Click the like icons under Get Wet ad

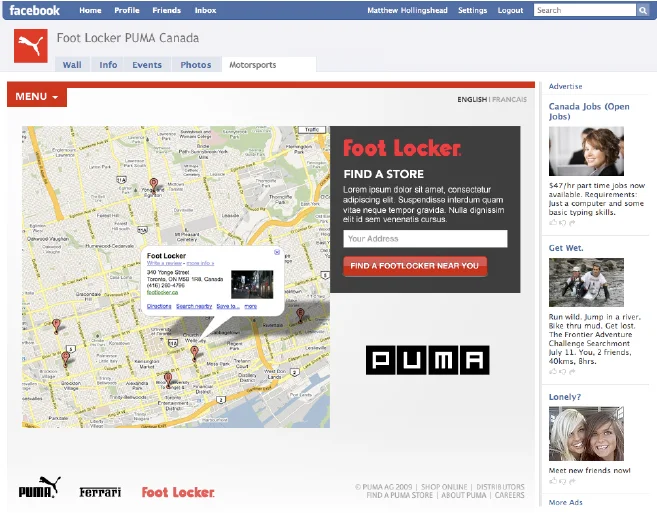pos(562,371)
